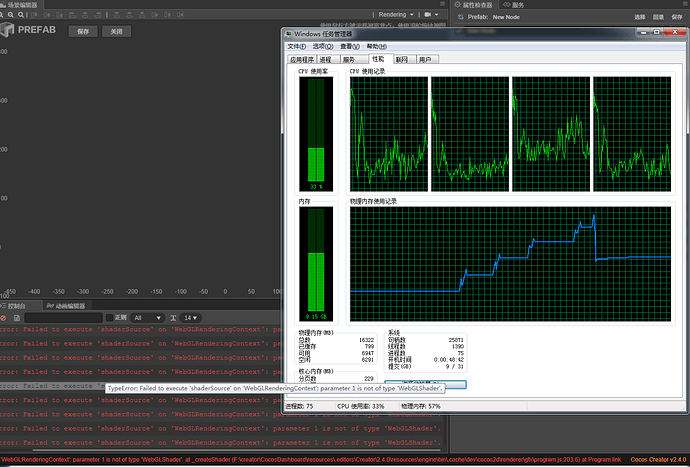The height and width of the screenshot is (467, 690).
Task: Open 查看(V) menu in Task Manager
Action: [x=350, y=46]
